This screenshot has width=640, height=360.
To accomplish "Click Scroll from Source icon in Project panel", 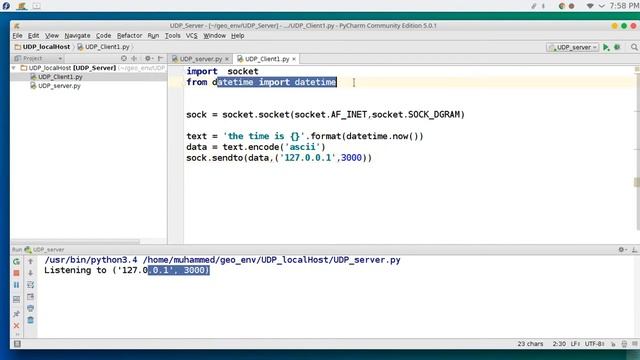I will click(x=124, y=59).
